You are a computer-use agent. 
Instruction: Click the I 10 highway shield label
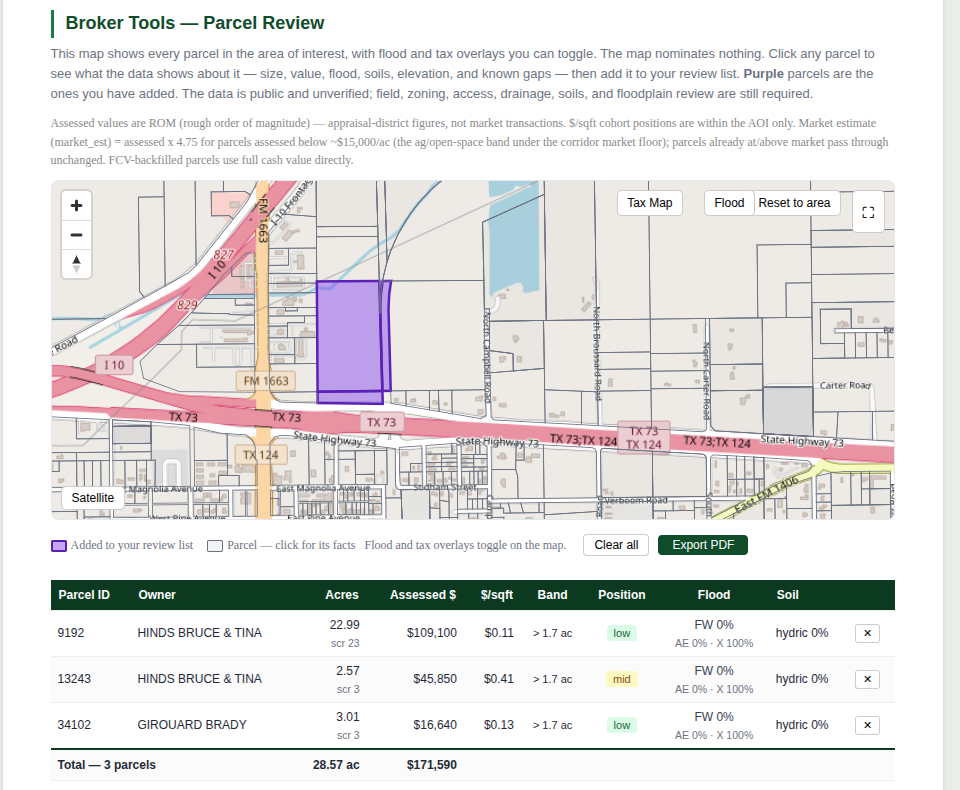pos(114,365)
